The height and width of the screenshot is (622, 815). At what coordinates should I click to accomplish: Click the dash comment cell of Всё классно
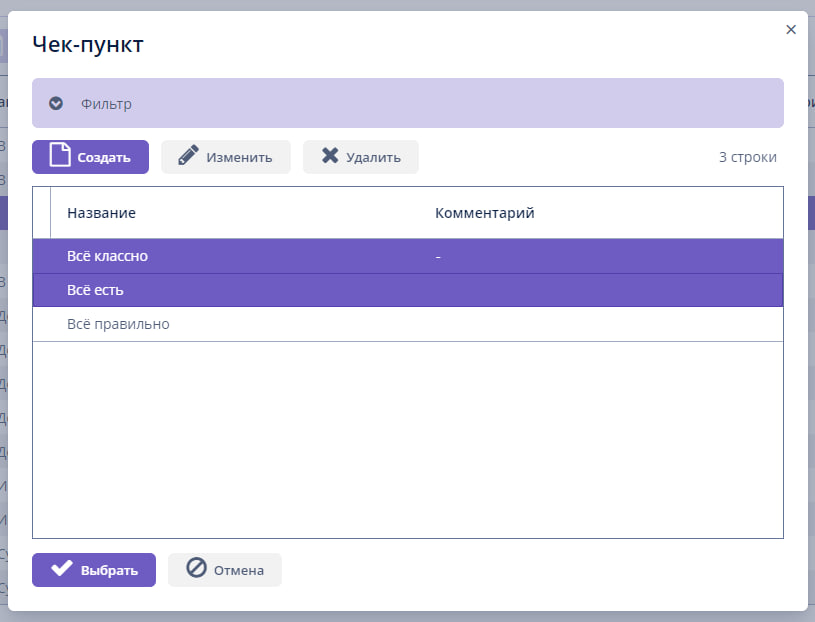pyautogui.click(x=438, y=257)
